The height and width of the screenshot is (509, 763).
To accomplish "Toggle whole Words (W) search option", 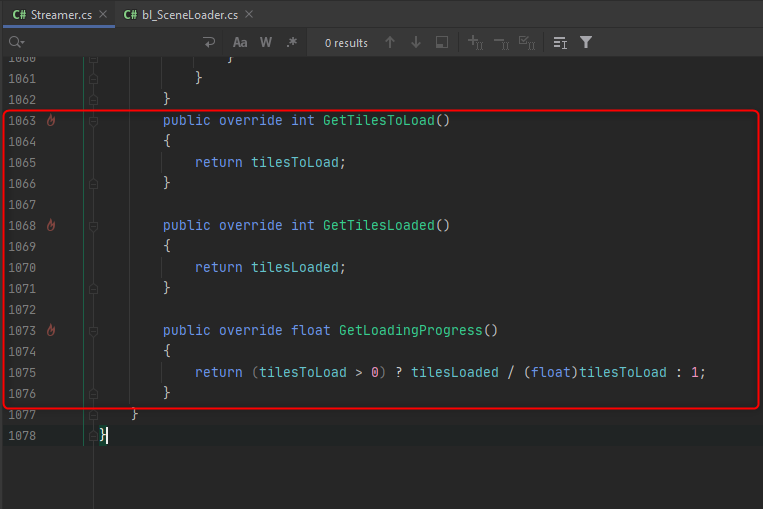I will (266, 43).
